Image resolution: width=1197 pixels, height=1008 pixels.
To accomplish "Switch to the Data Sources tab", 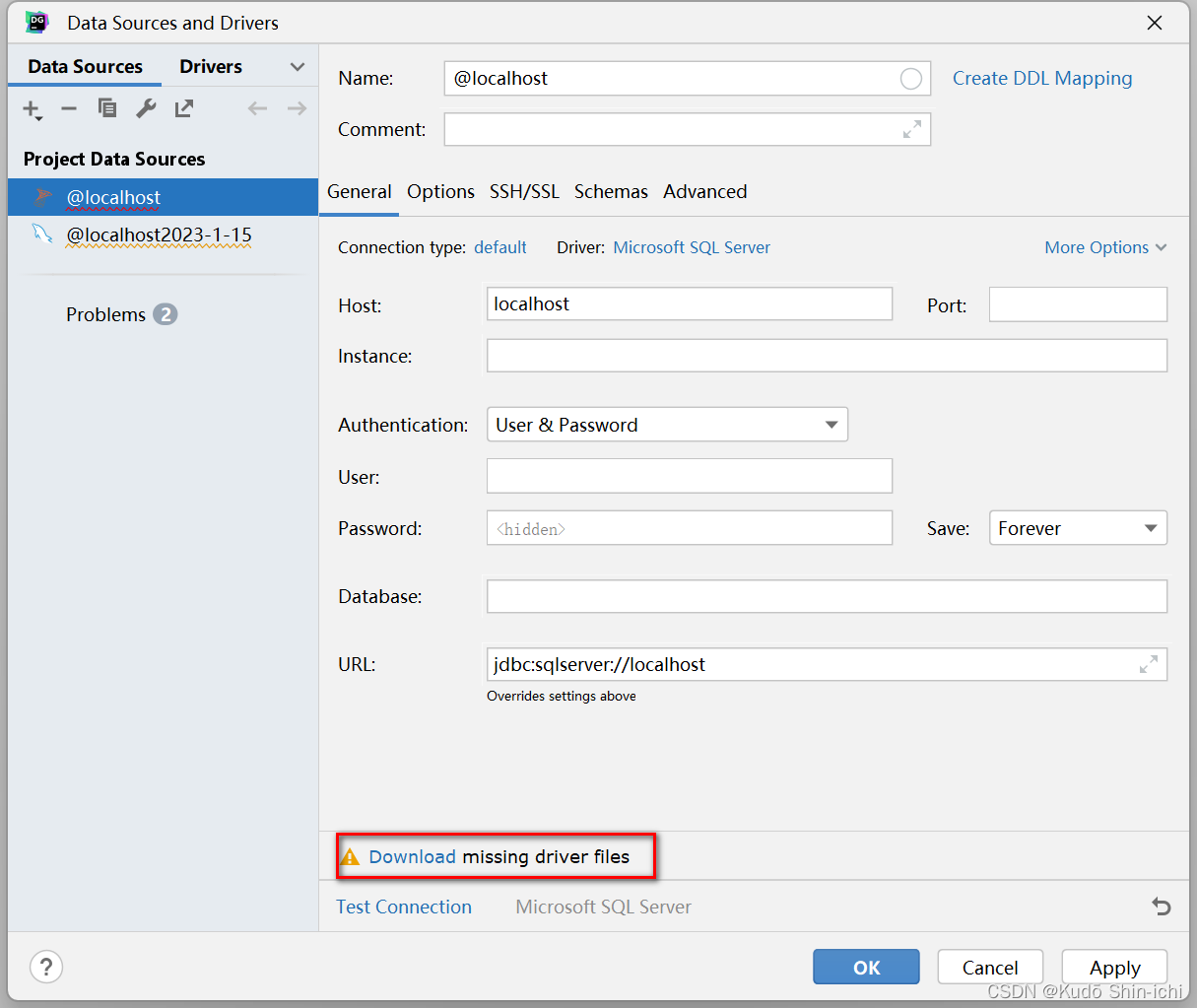I will [x=85, y=67].
